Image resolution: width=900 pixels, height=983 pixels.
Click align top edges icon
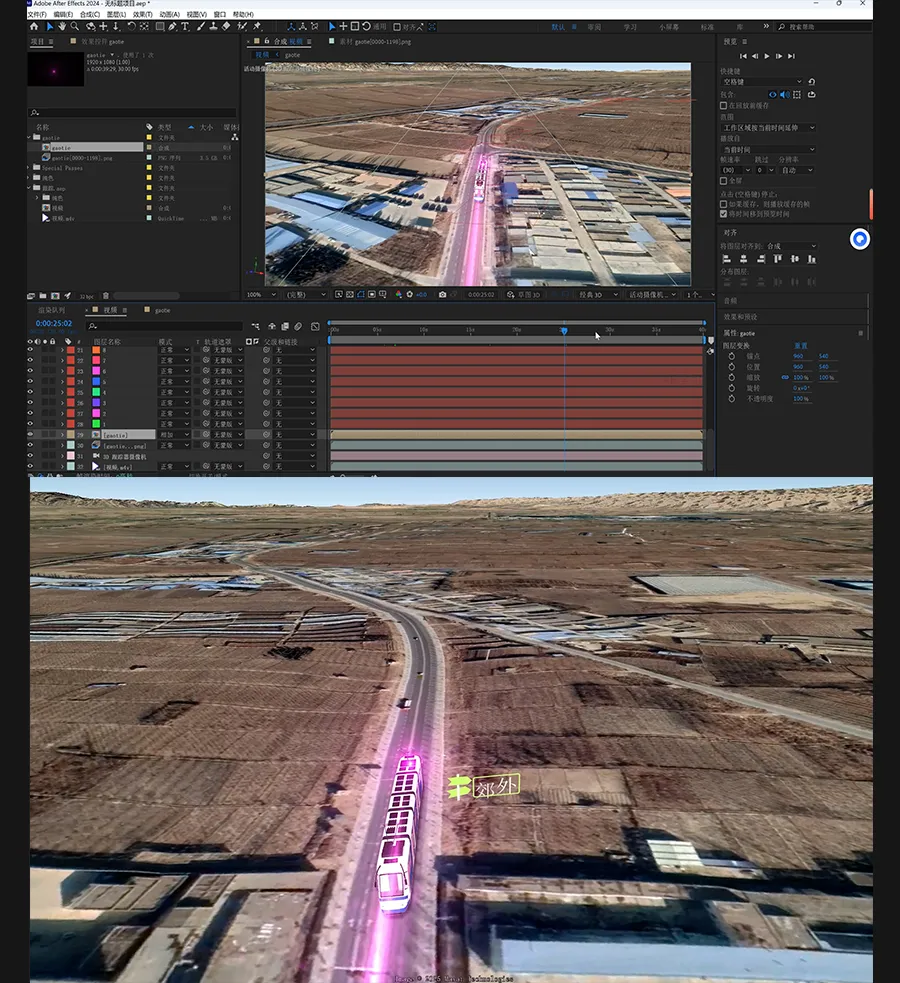(778, 259)
